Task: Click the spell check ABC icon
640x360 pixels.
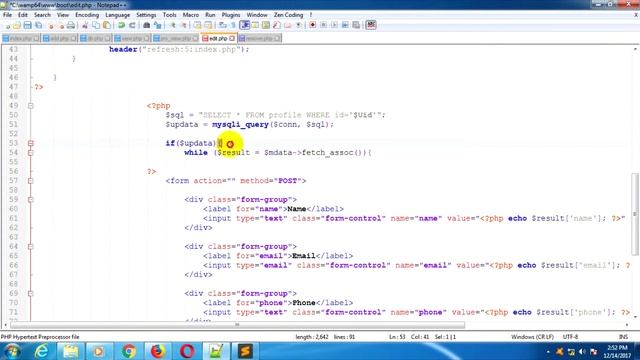Action: 371,25
